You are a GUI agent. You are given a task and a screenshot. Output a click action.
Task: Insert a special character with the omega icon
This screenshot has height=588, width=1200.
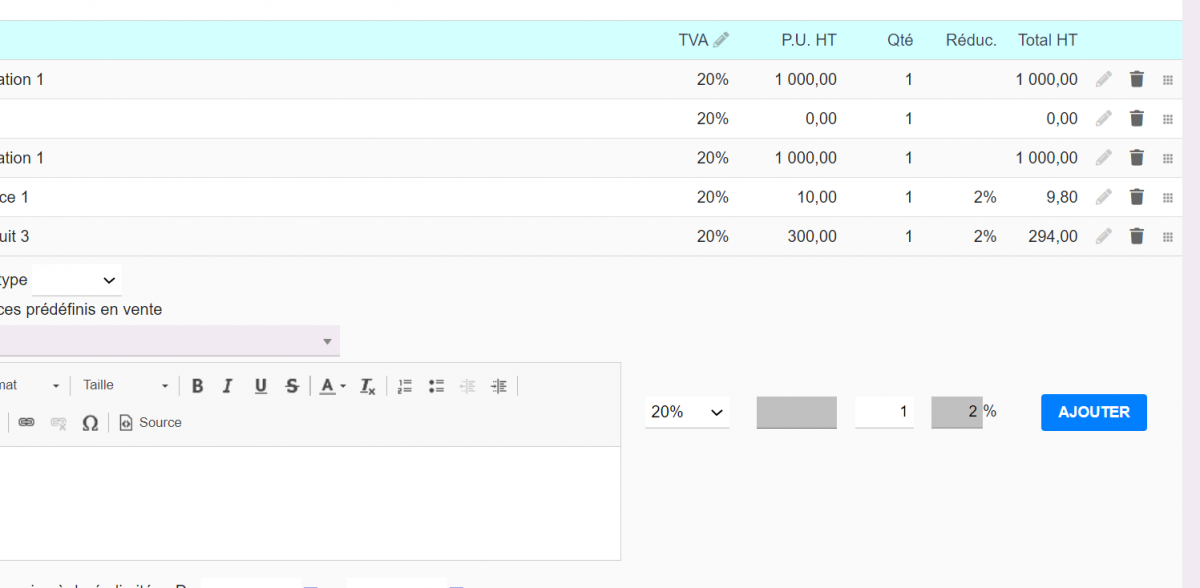(90, 422)
